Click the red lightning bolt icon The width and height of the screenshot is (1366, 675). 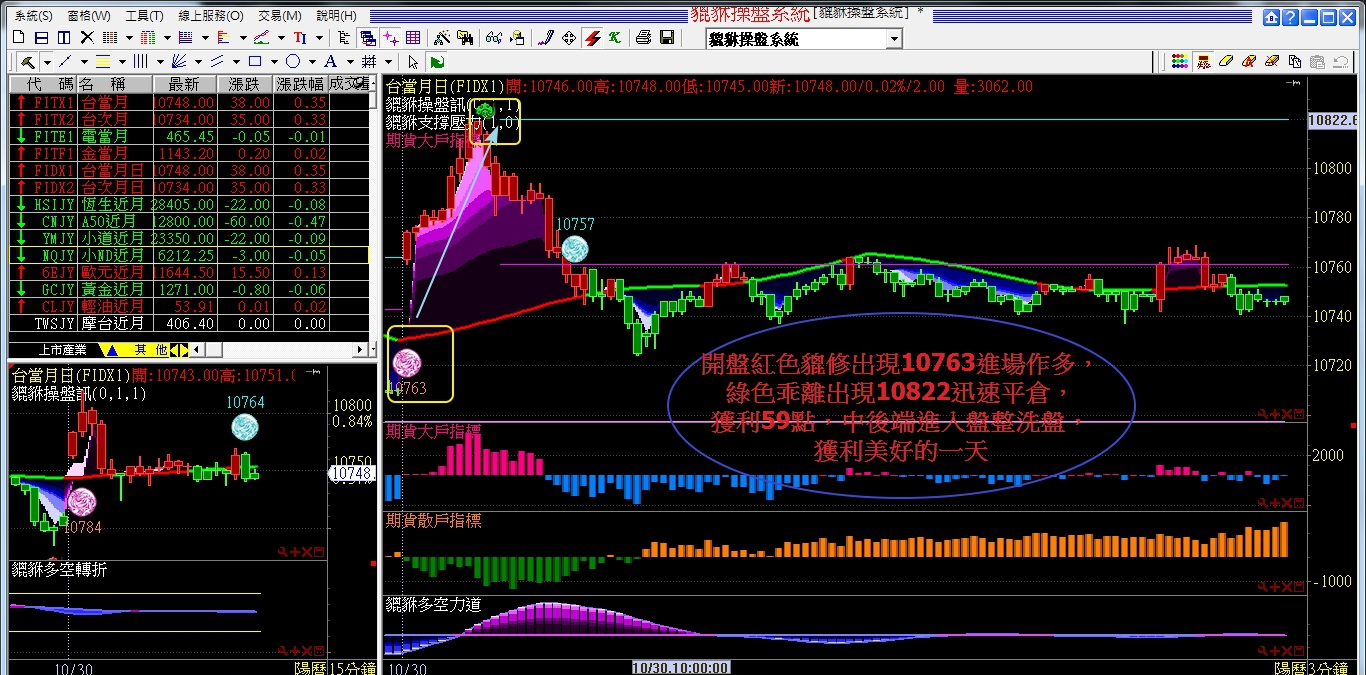(592, 37)
